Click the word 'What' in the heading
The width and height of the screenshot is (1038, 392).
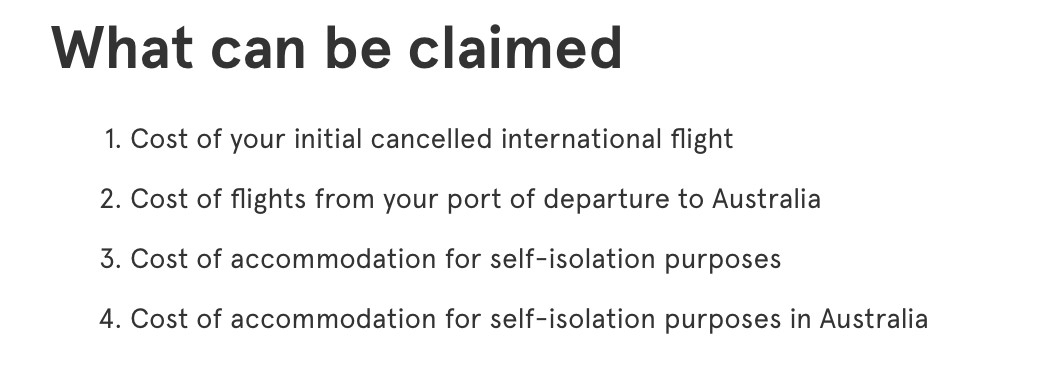point(122,48)
